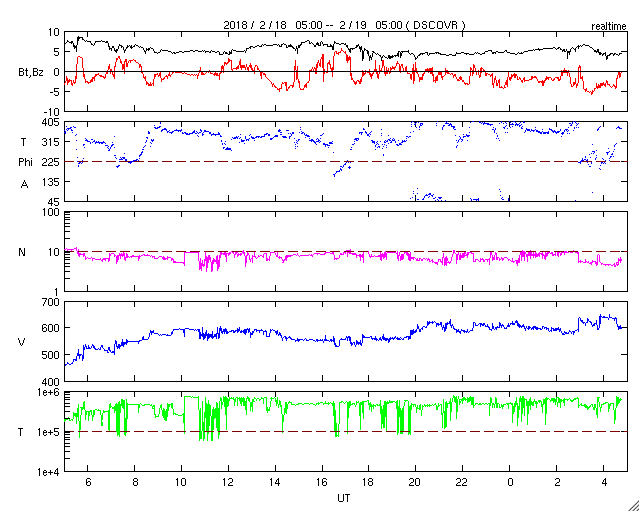Click the "A" label under Phi
This screenshot has width=640, height=512.
[24, 185]
